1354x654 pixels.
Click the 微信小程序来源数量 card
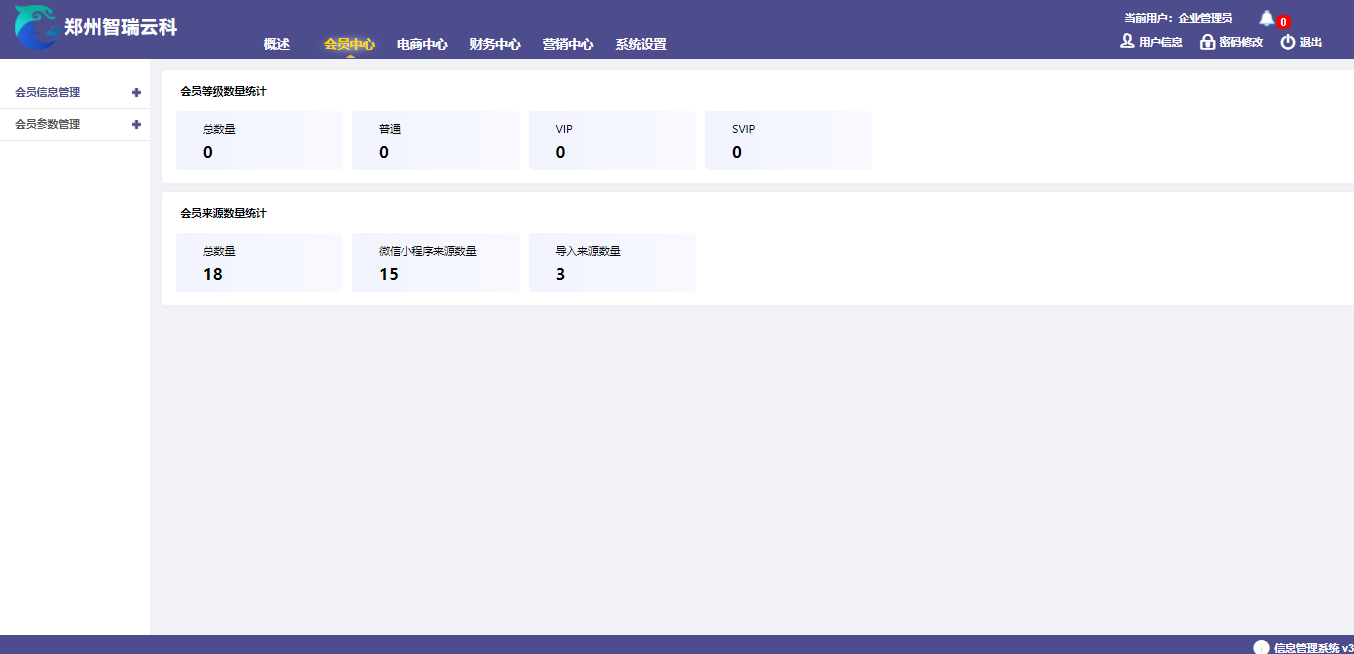(435, 263)
